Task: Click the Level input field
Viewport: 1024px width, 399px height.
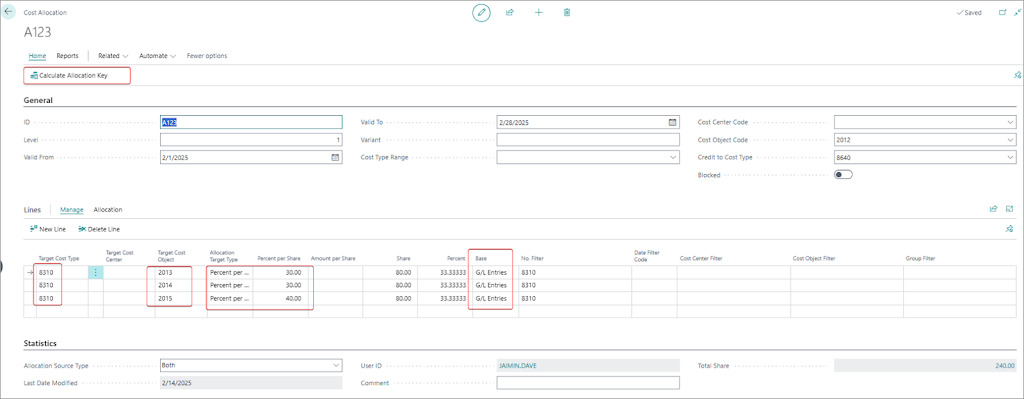Action: [251, 140]
